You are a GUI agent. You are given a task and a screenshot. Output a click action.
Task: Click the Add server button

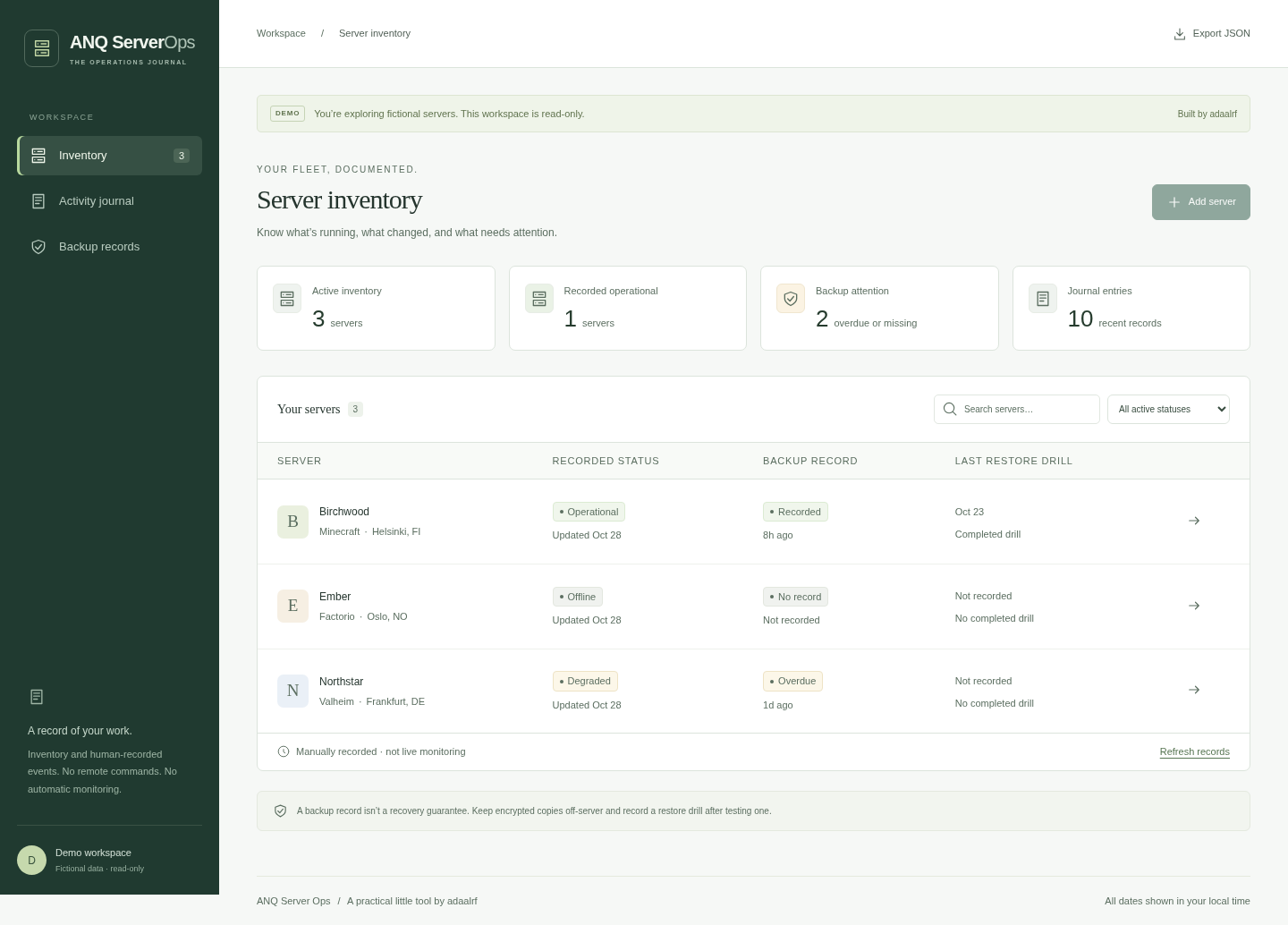(x=1200, y=202)
